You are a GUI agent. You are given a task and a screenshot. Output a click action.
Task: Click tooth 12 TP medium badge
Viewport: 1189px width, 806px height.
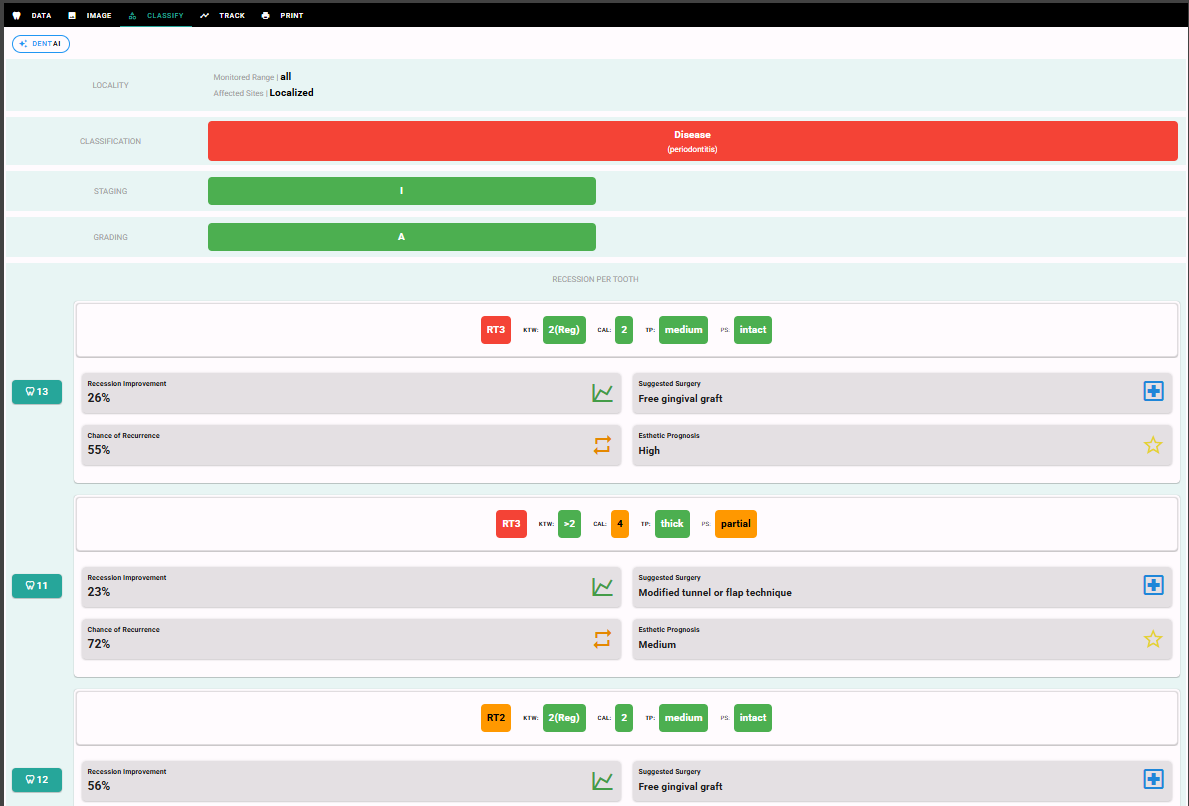[x=683, y=718]
